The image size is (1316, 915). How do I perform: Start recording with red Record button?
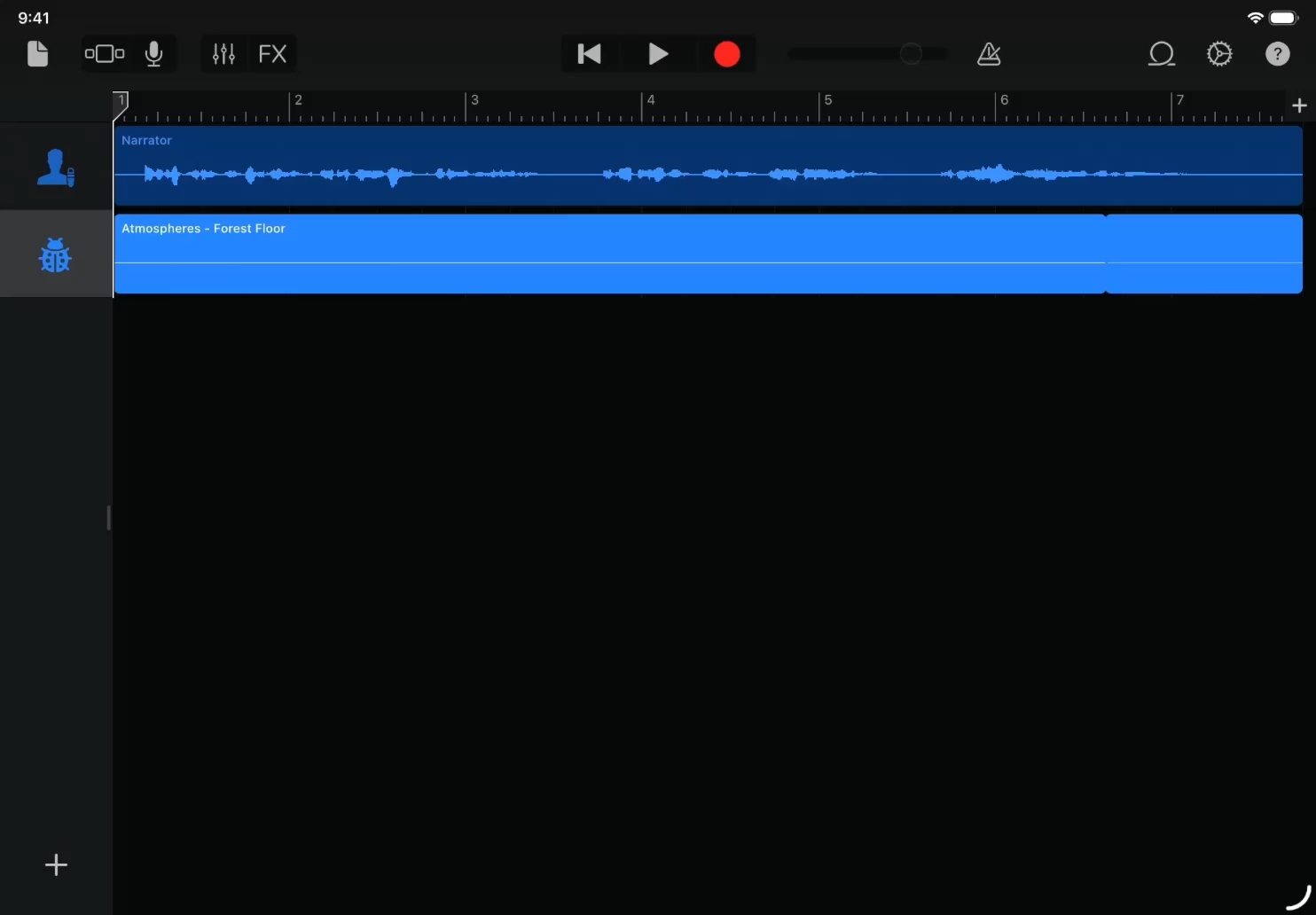(726, 54)
